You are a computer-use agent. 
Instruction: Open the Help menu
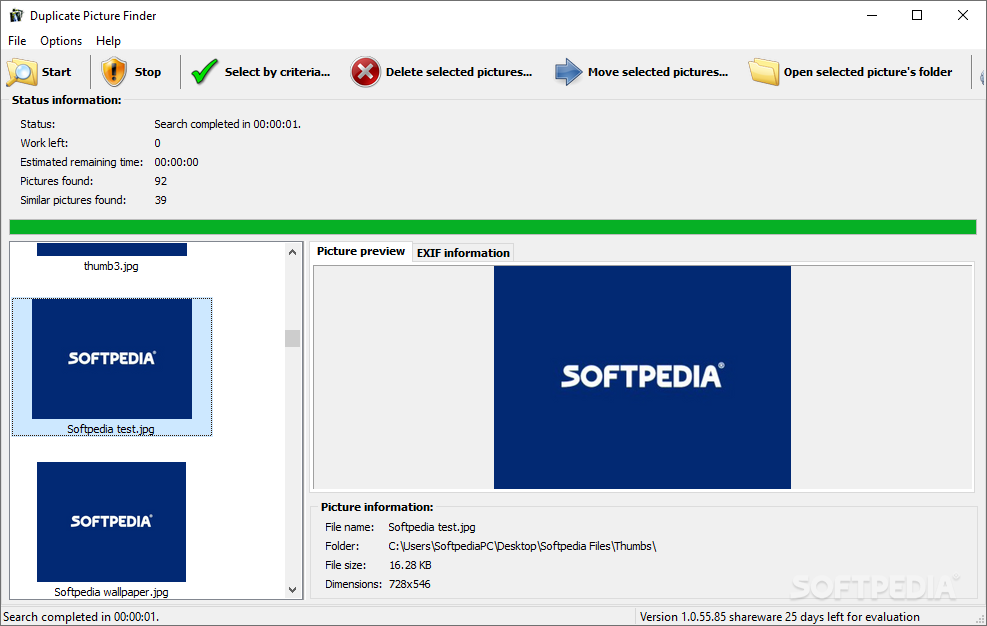point(108,41)
